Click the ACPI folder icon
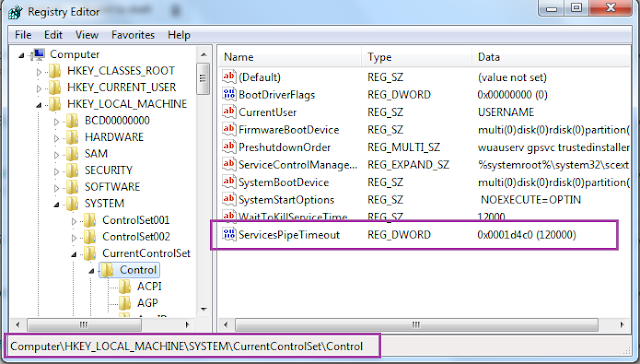Screen dimensions: 640x364 tap(125, 287)
